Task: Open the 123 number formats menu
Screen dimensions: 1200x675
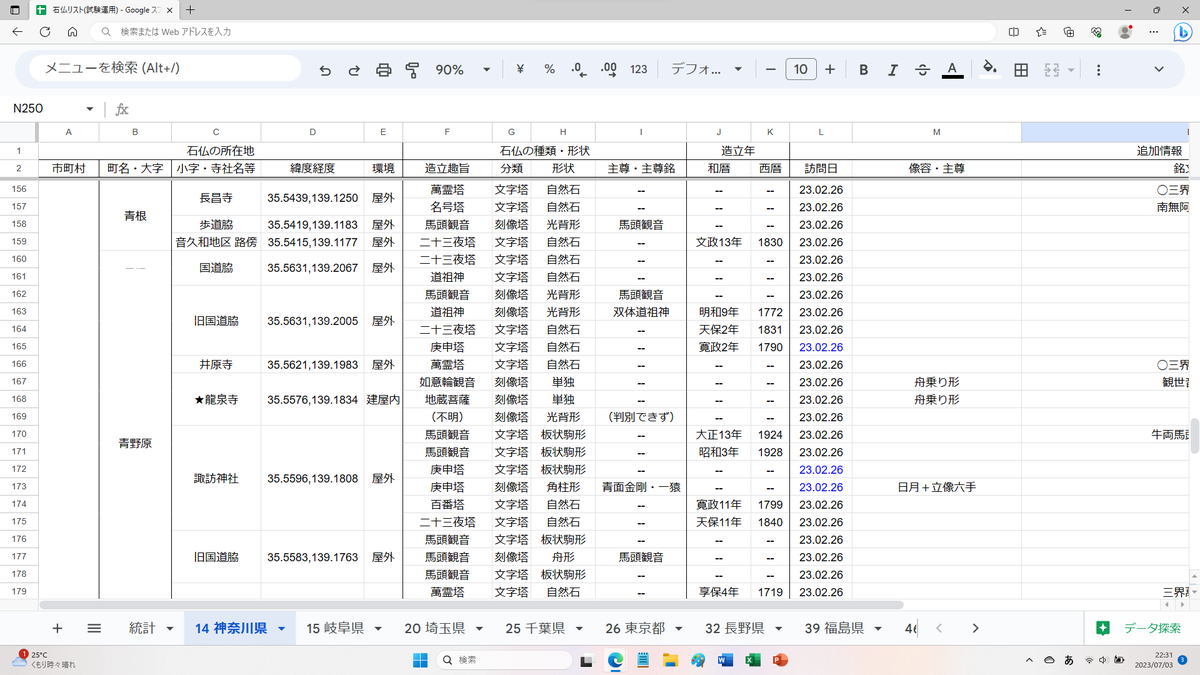Action: (x=639, y=70)
